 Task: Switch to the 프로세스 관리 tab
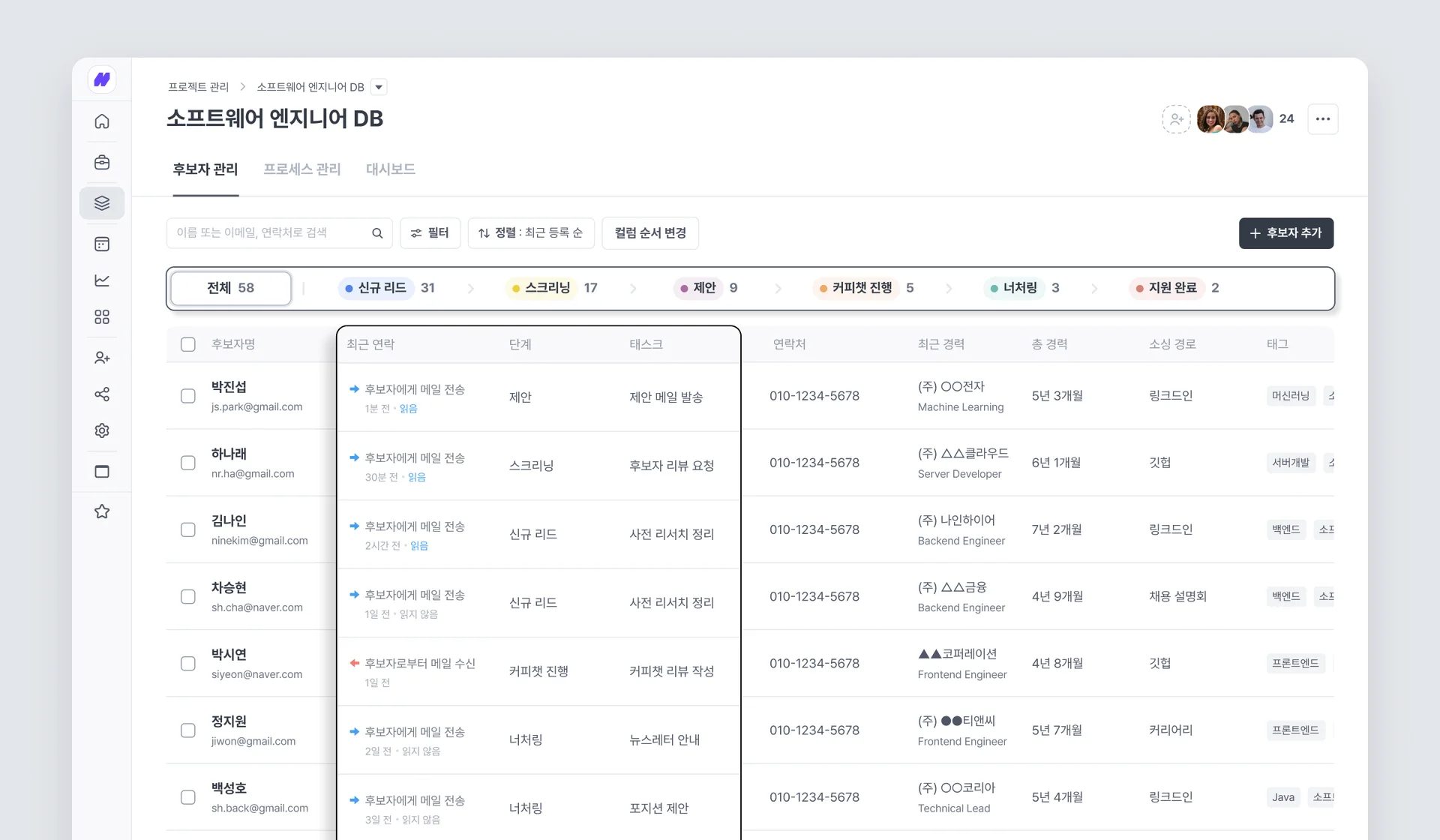[x=301, y=169]
